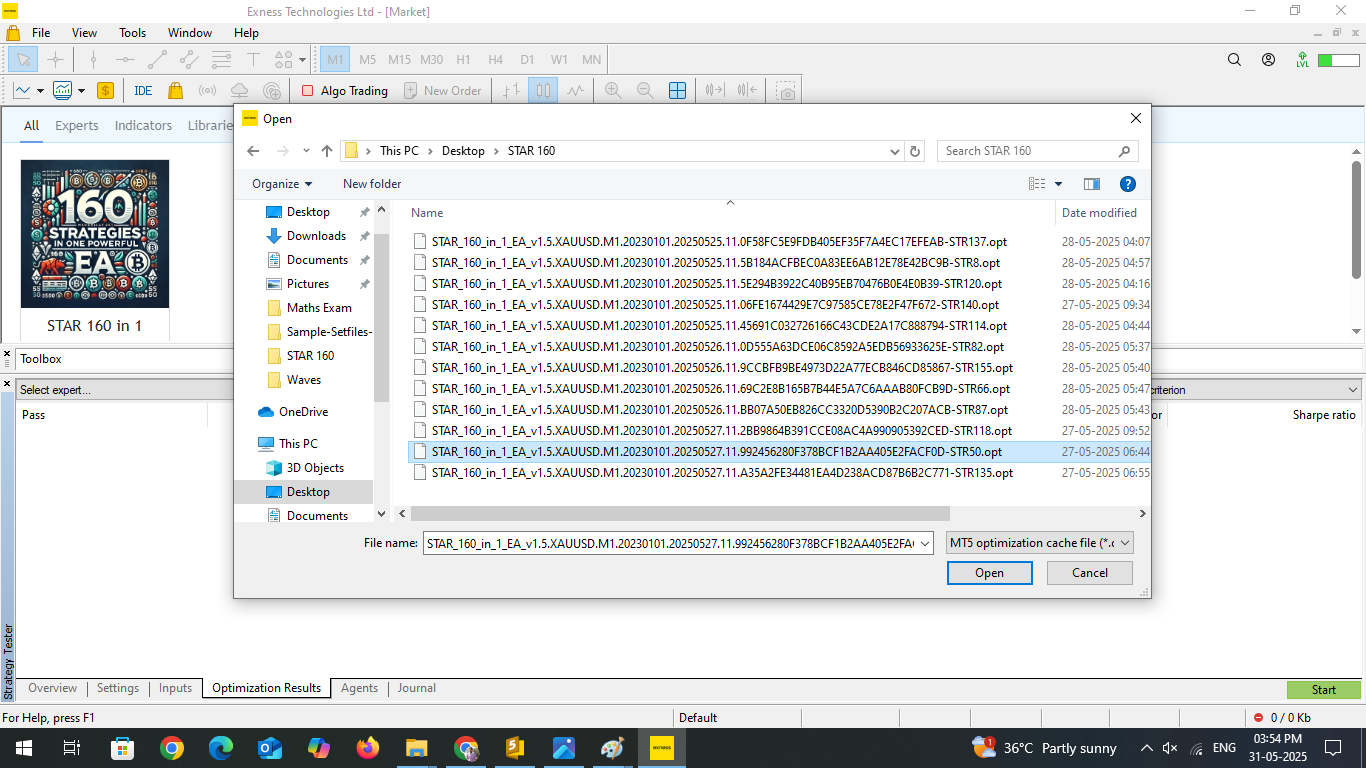
Task: Click the Open button in dialog
Action: pyautogui.click(x=989, y=573)
